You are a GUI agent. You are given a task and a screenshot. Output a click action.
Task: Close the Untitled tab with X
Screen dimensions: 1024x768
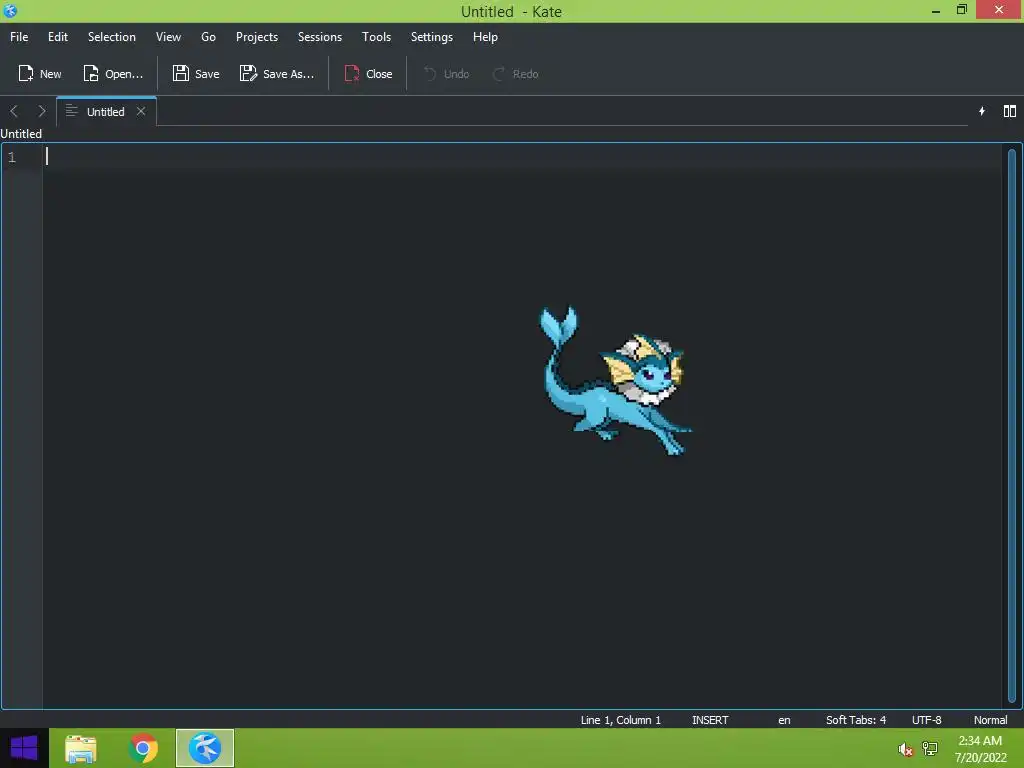coord(141,111)
